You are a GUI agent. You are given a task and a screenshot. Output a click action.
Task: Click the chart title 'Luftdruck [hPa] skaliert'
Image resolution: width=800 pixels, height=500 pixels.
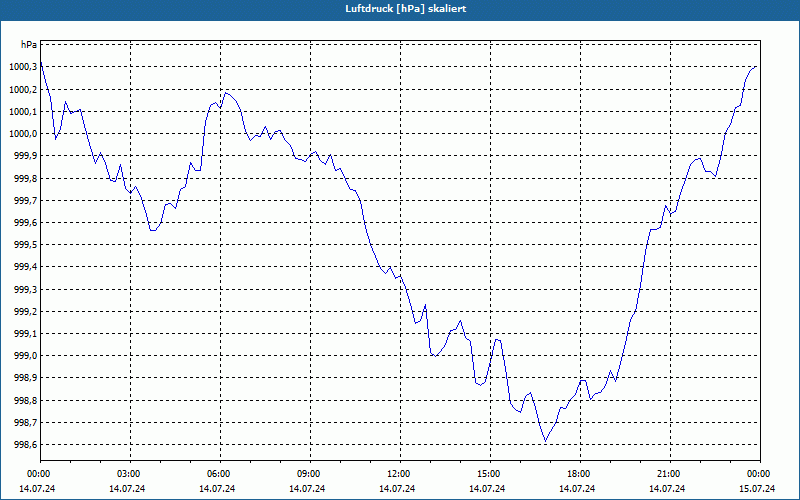coord(406,9)
